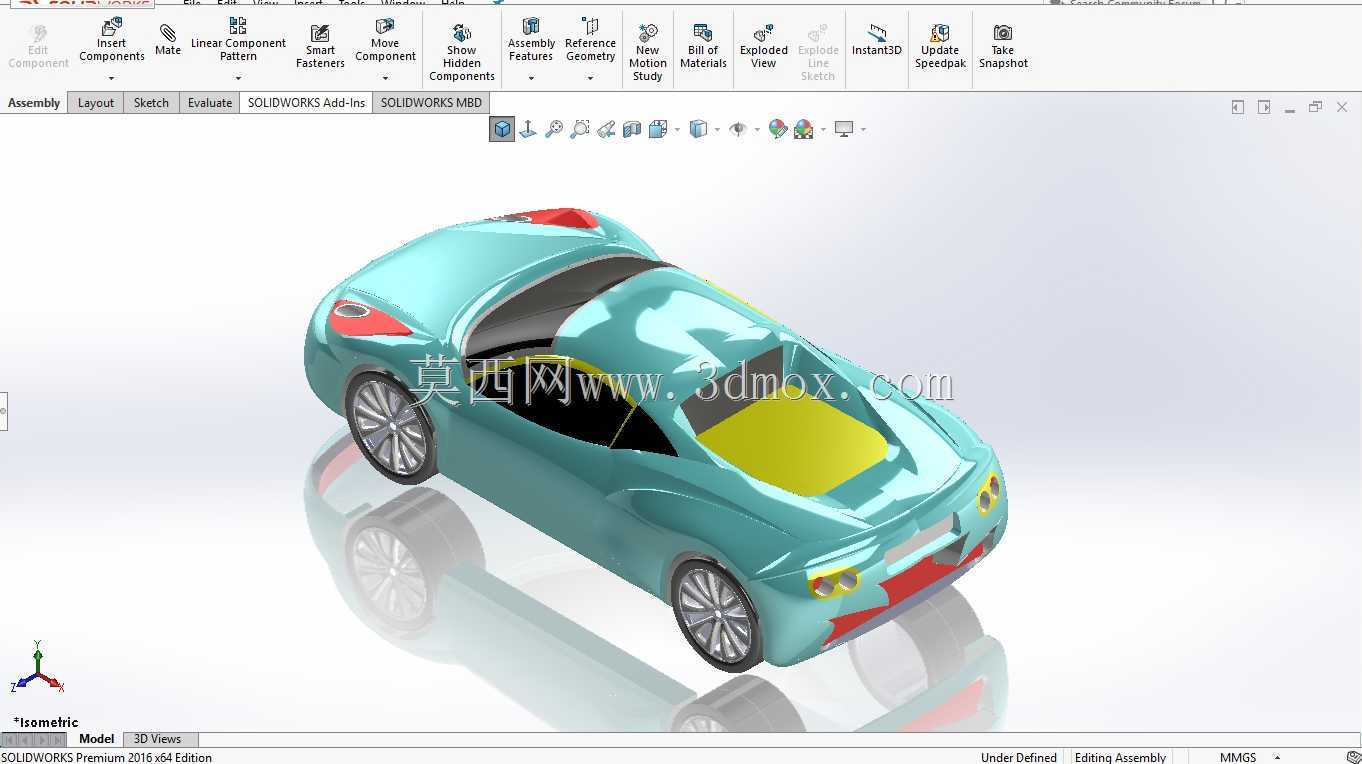
Task: Toggle Instant3D
Action: click(x=877, y=40)
